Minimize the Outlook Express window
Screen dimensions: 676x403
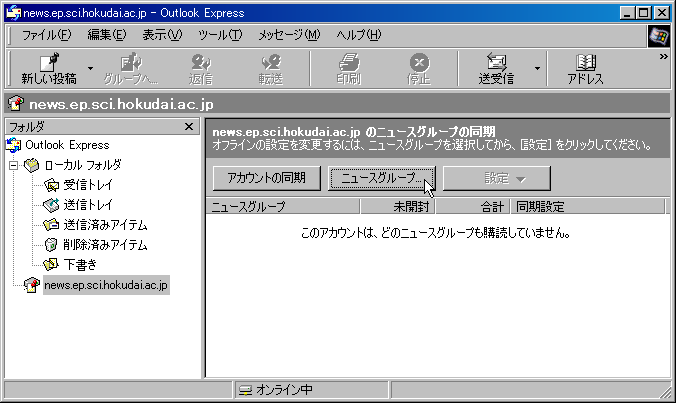627,13
